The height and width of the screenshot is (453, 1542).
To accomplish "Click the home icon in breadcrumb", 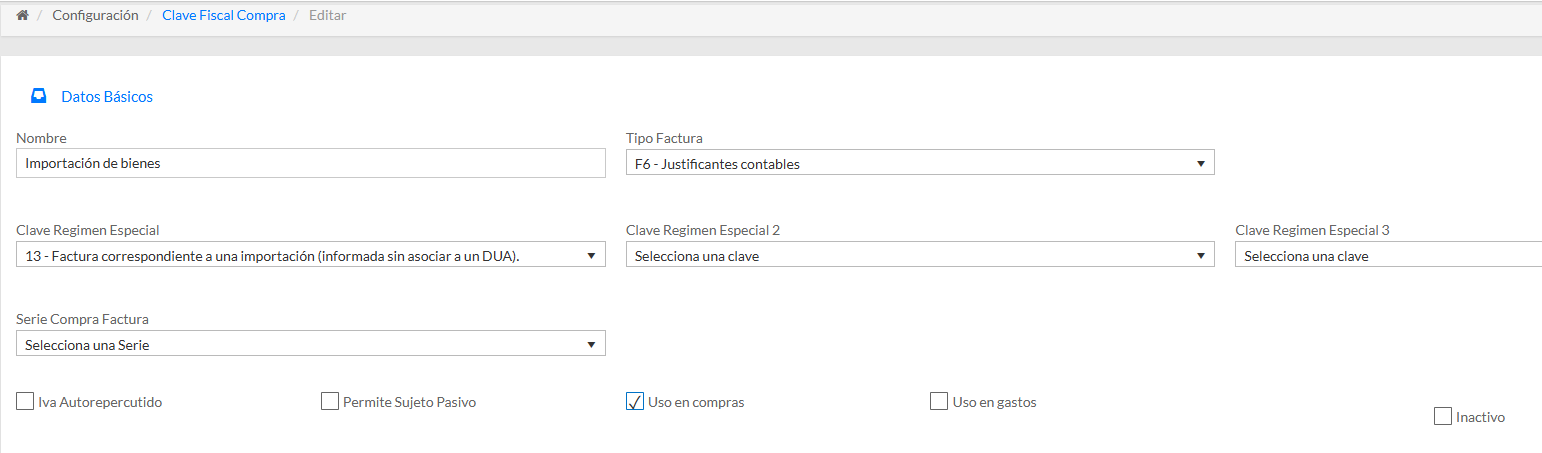I will [22, 16].
